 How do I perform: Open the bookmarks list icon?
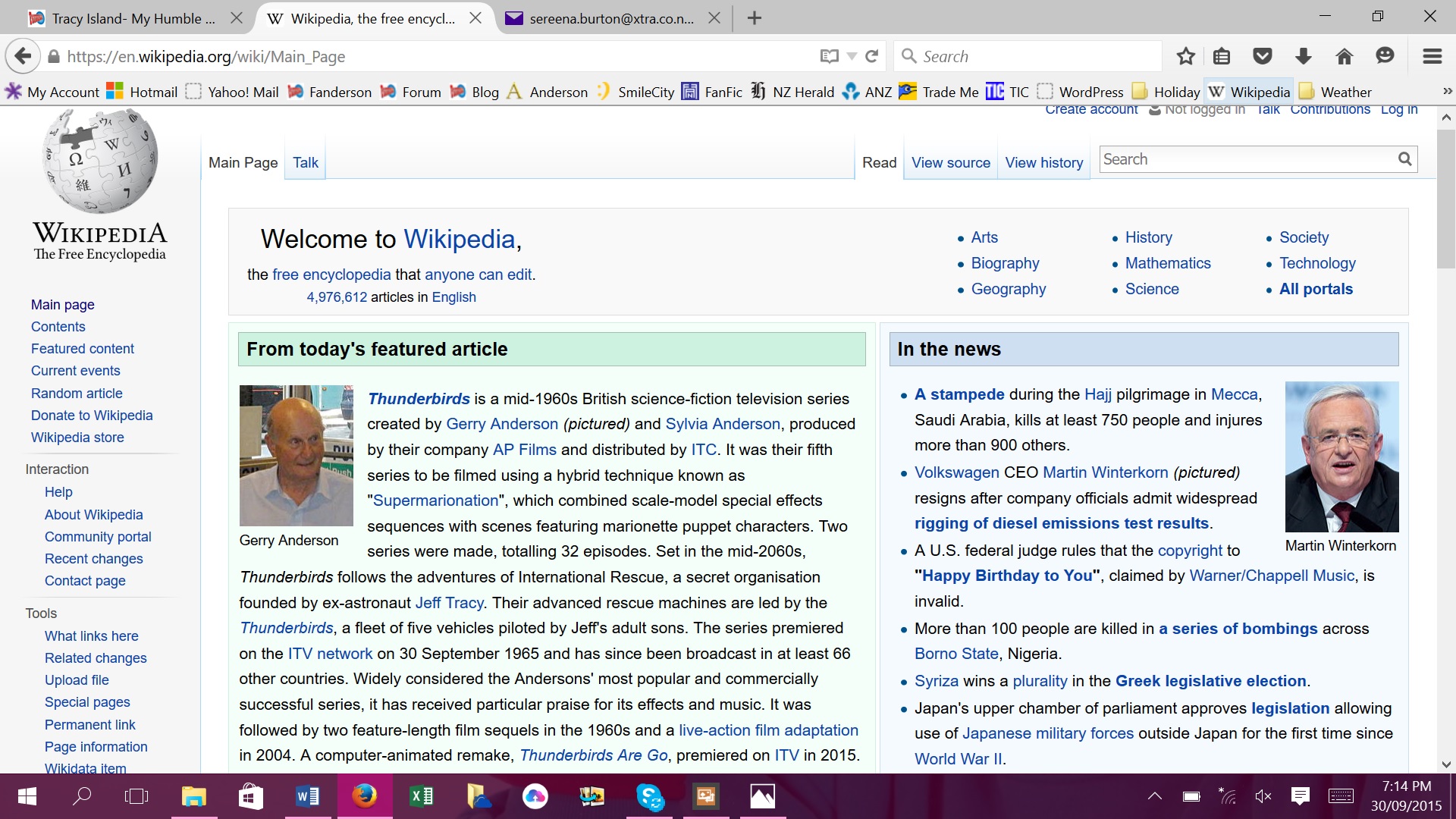coord(1221,56)
